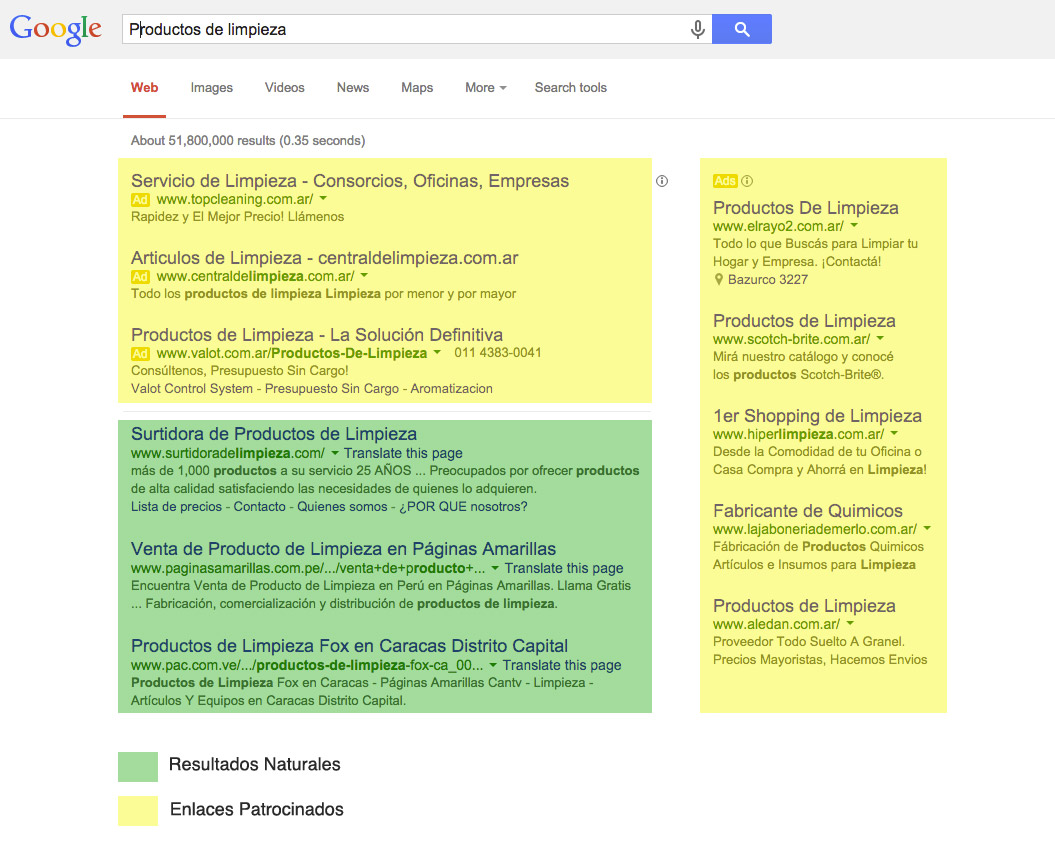Viewport: 1055px width, 857px height.
Task: Click phone number 011 4383-0041
Action: tap(497, 352)
